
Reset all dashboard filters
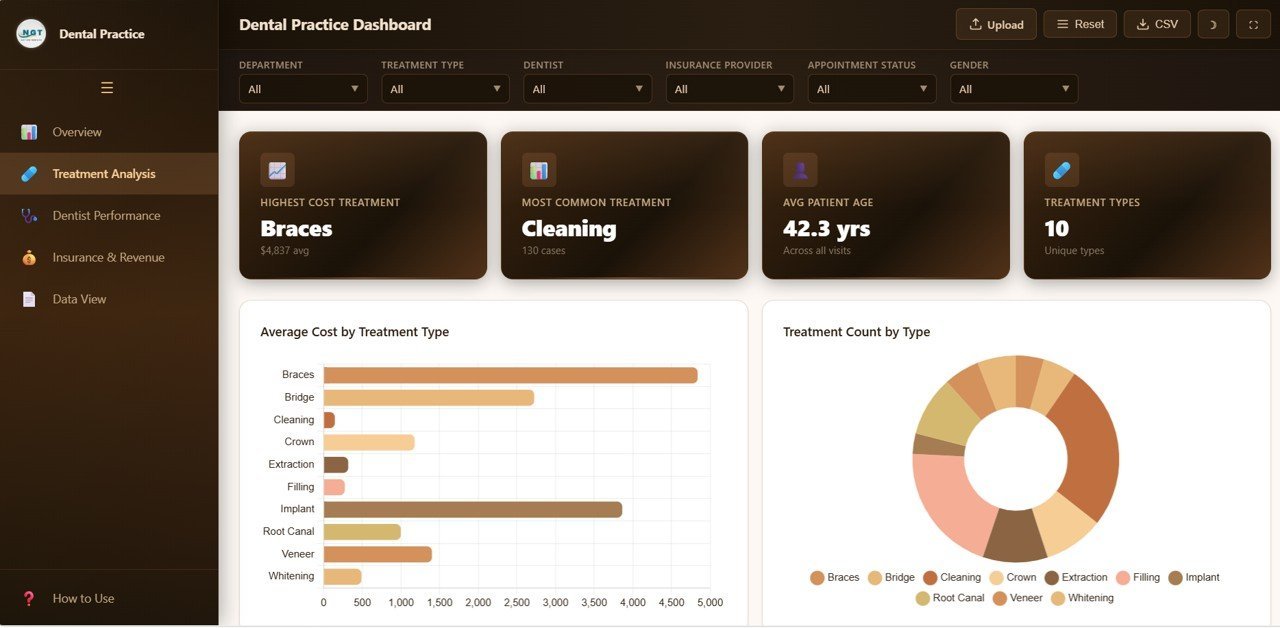pos(1079,23)
